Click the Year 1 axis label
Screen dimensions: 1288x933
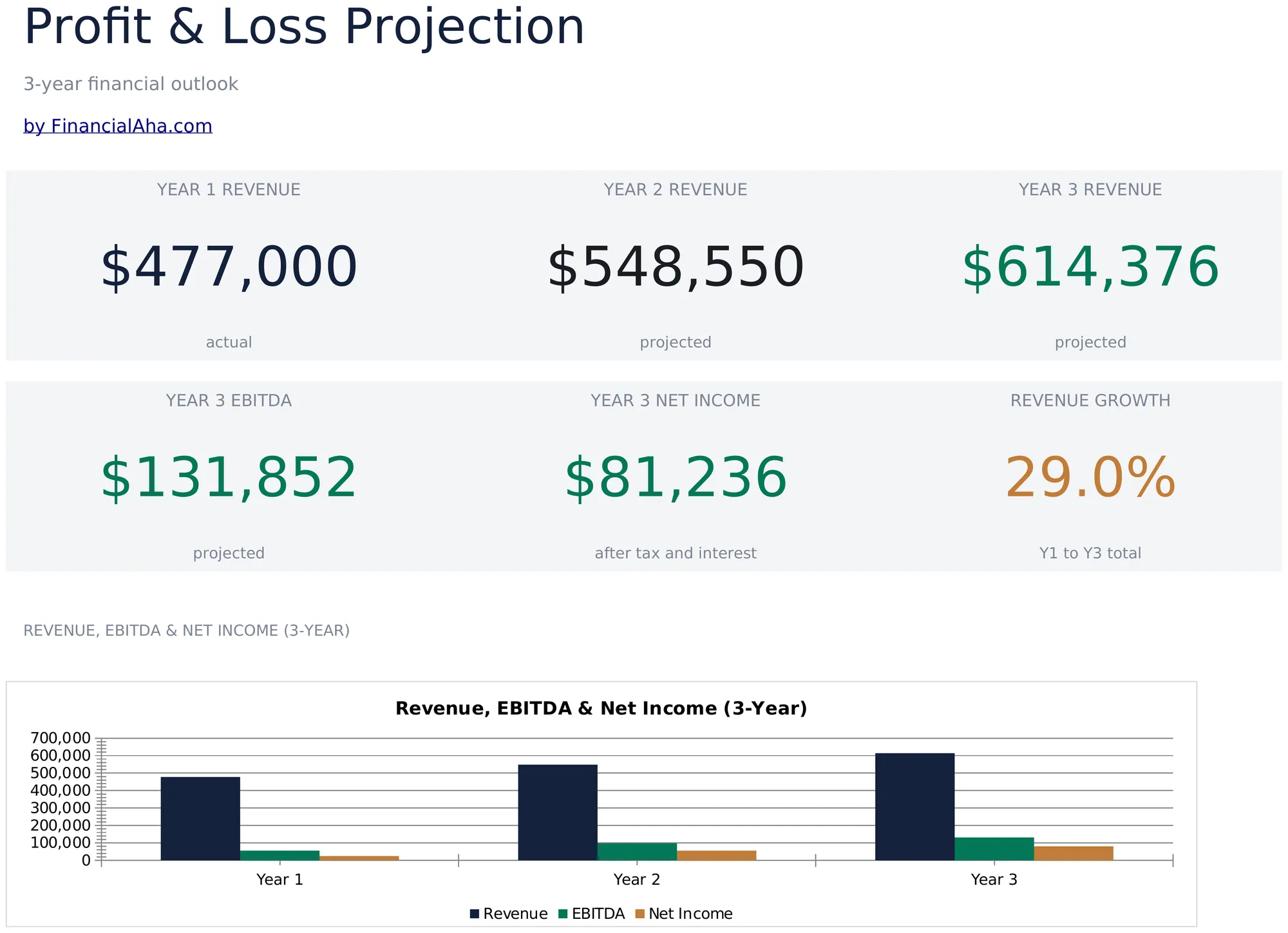[x=279, y=880]
